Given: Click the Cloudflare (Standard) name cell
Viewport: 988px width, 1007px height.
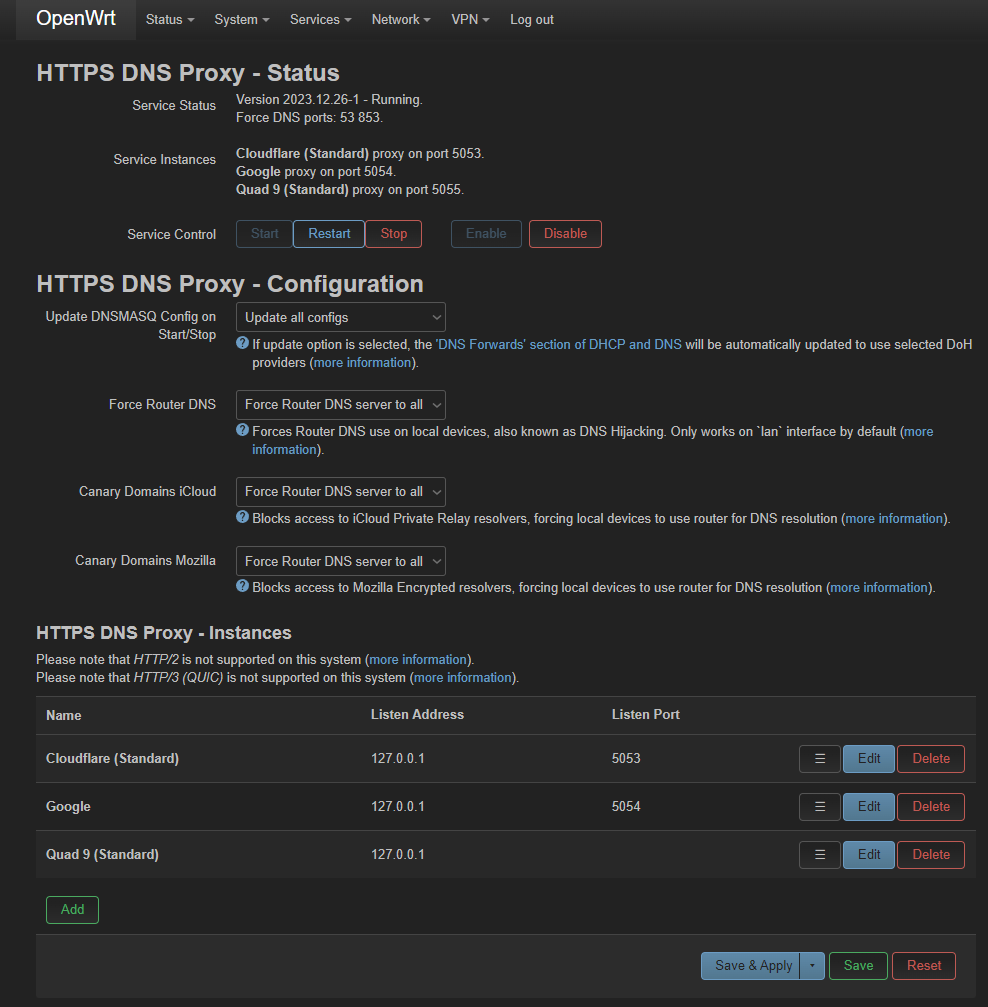Looking at the screenshot, I should [x=112, y=758].
